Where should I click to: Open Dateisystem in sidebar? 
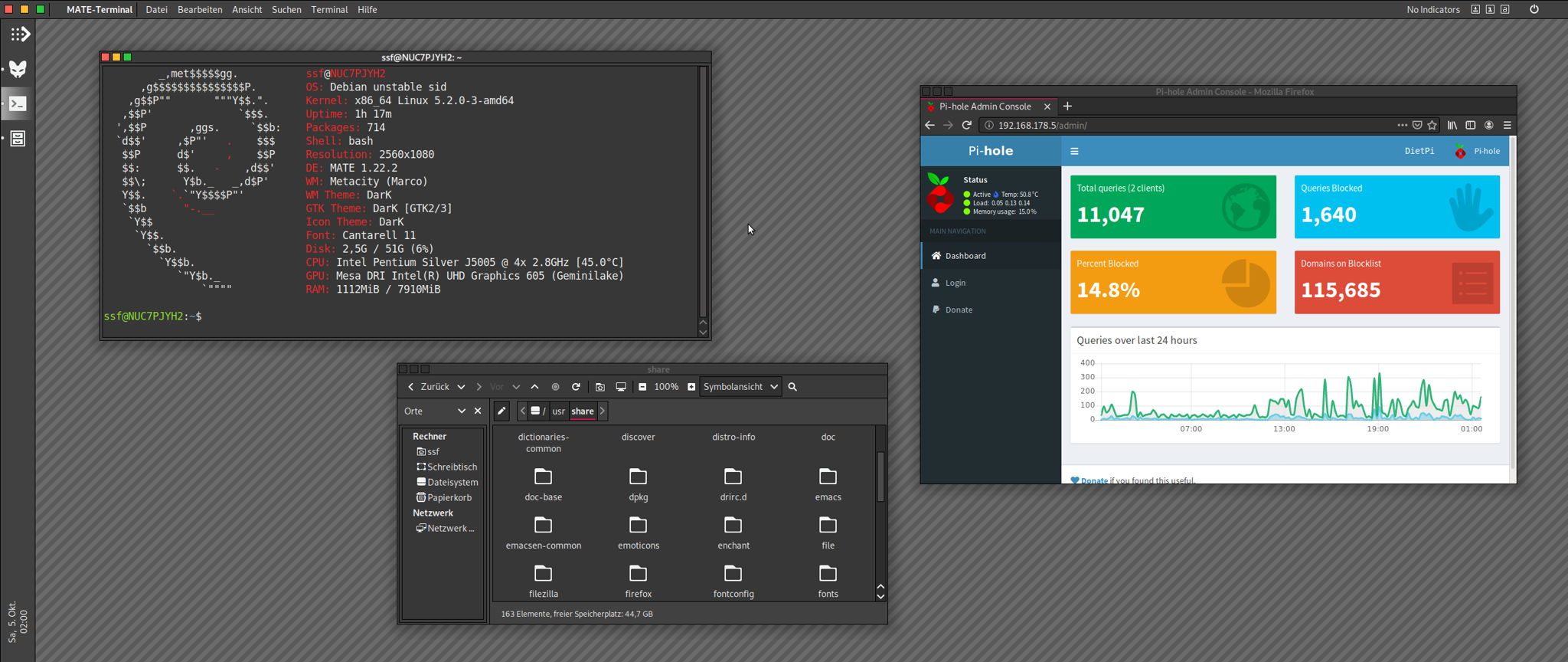[447, 483]
